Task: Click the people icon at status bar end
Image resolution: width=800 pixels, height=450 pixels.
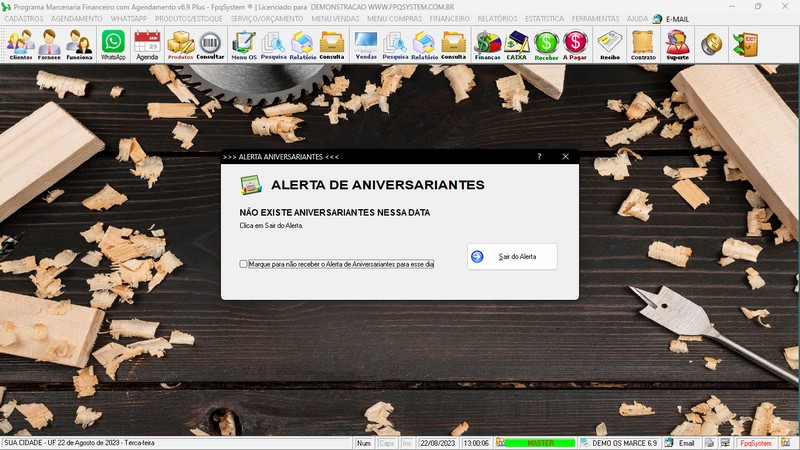Action: click(786, 443)
